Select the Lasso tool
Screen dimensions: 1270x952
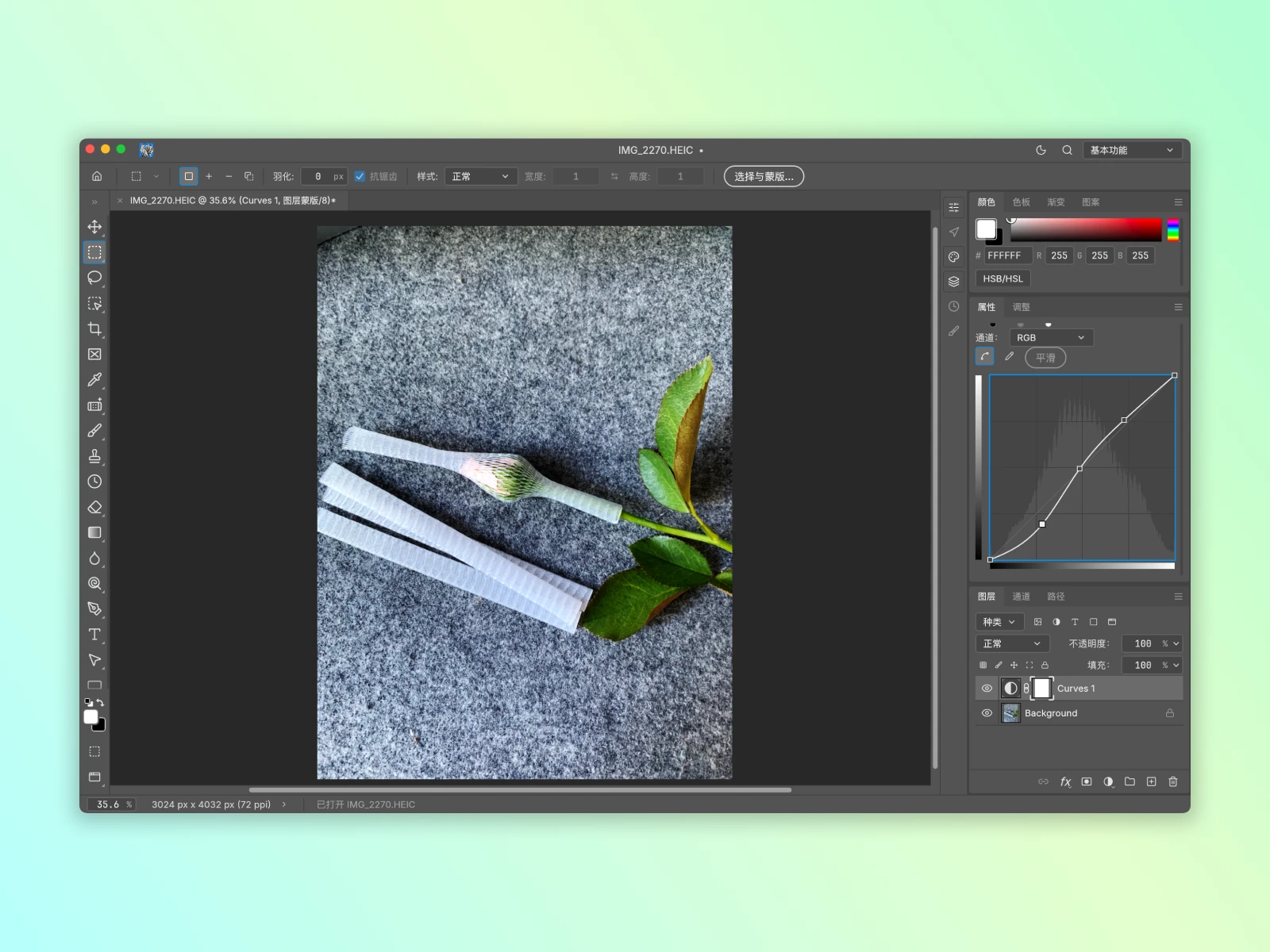[94, 278]
